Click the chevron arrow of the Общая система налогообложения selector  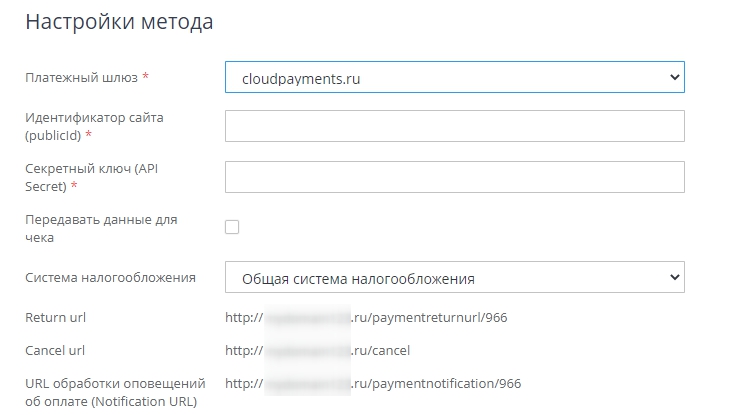[673, 277]
